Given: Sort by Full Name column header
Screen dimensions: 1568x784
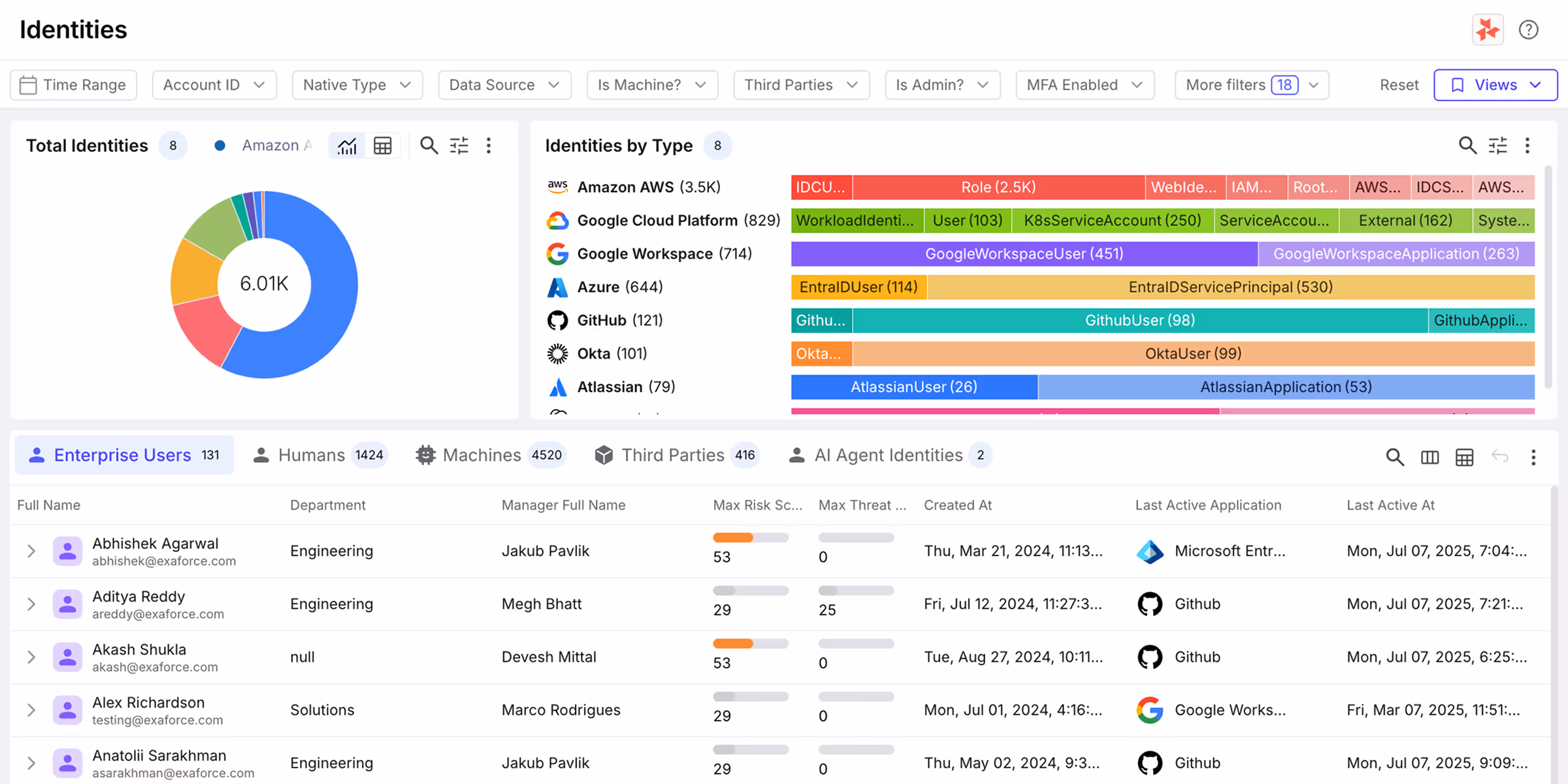Looking at the screenshot, I should pos(49,505).
